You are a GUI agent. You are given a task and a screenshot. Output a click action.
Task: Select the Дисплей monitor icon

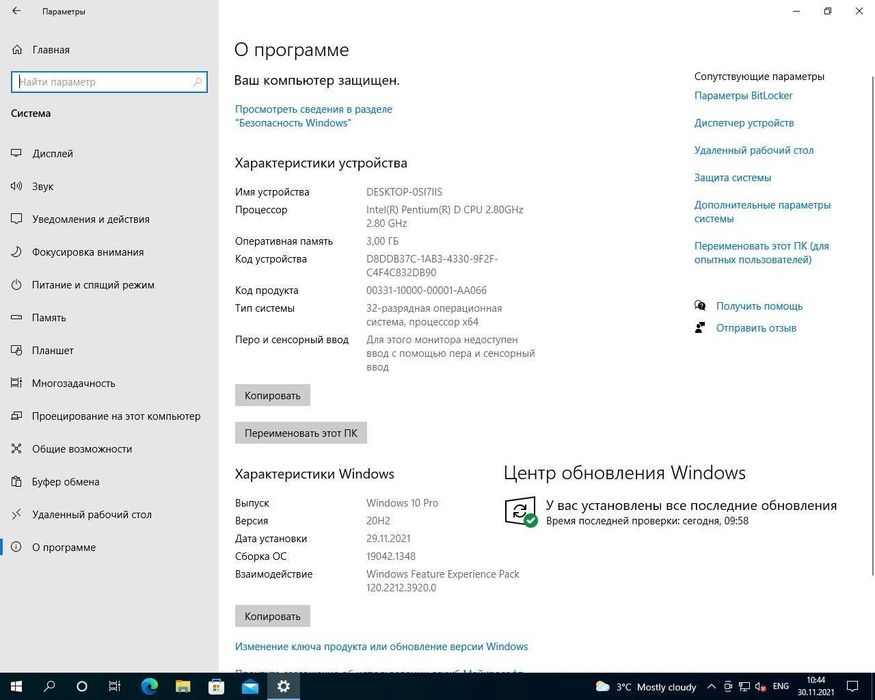[17, 153]
